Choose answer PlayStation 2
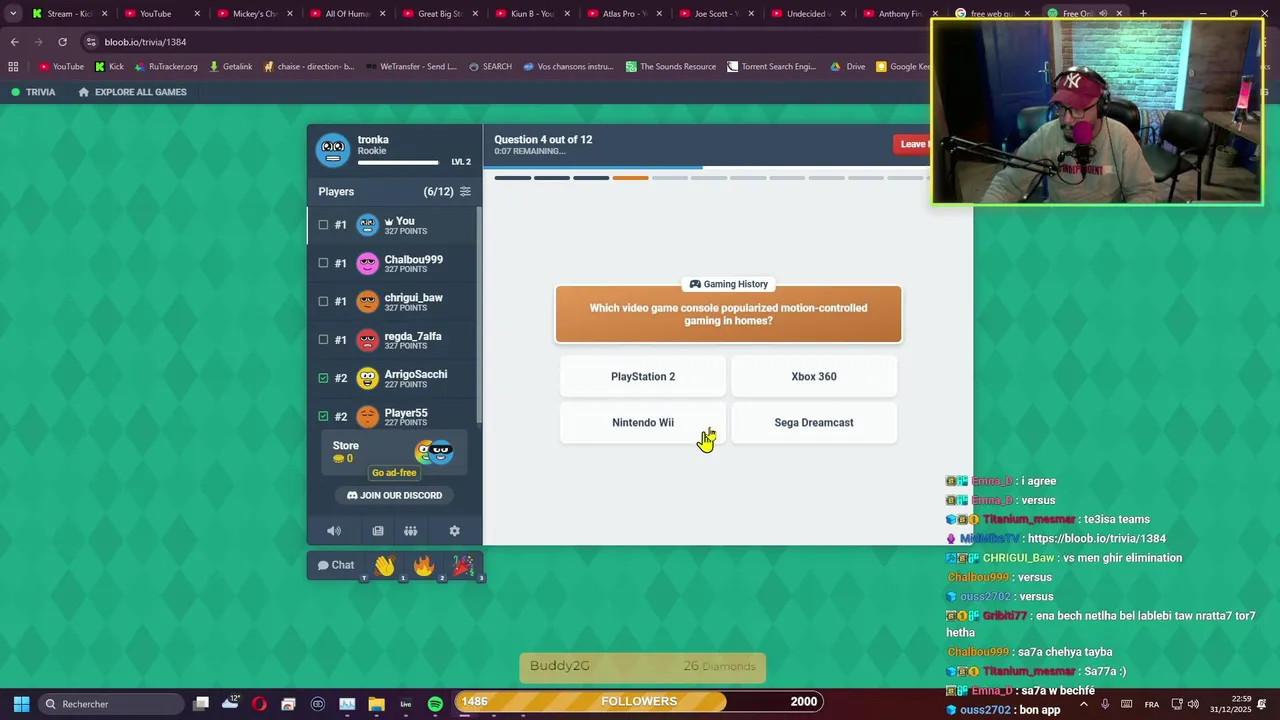Image resolution: width=1280 pixels, height=720 pixels. pos(643,377)
